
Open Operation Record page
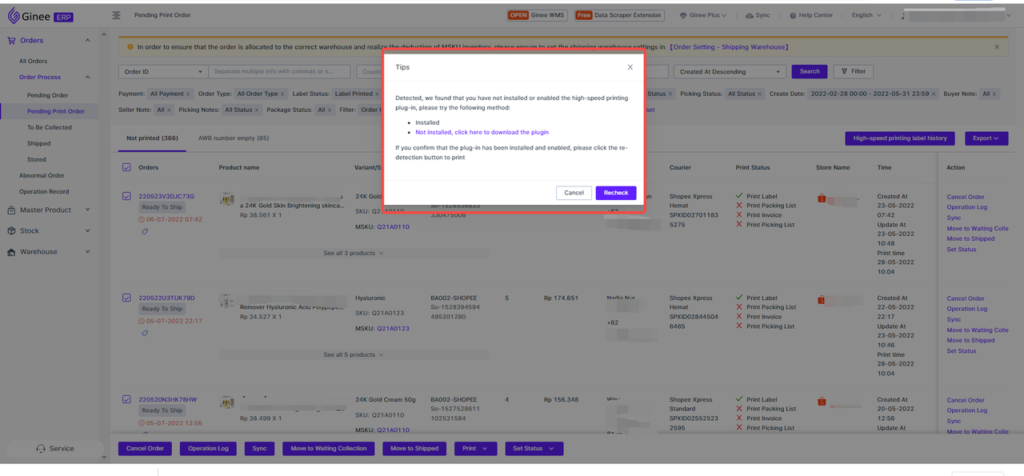tap(44, 192)
